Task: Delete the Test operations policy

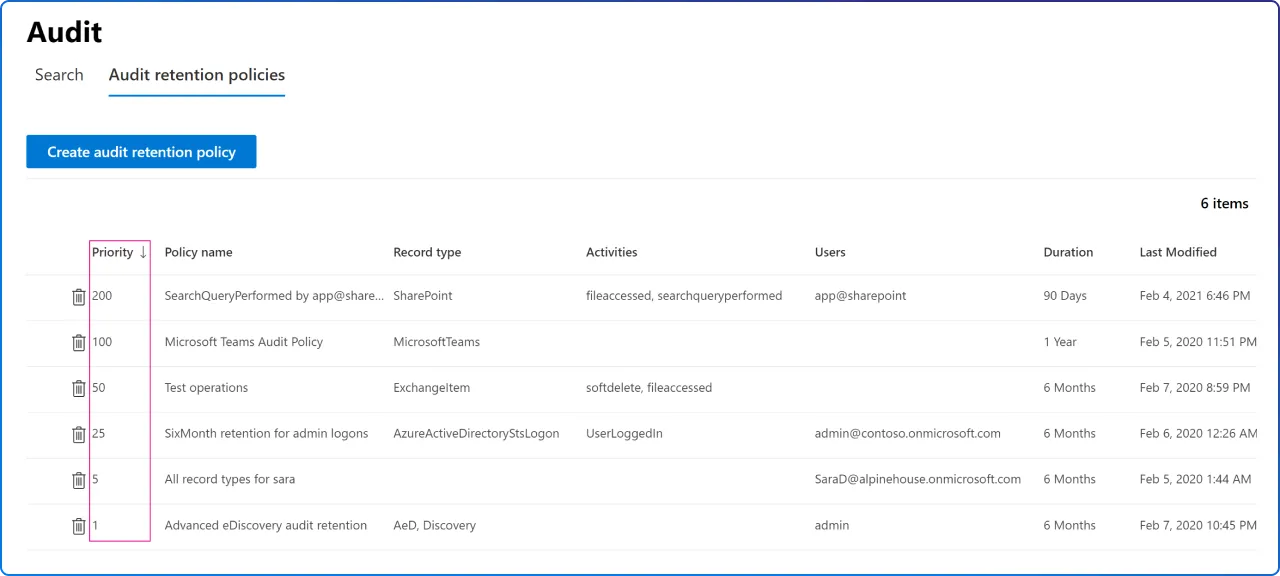Action: point(79,388)
